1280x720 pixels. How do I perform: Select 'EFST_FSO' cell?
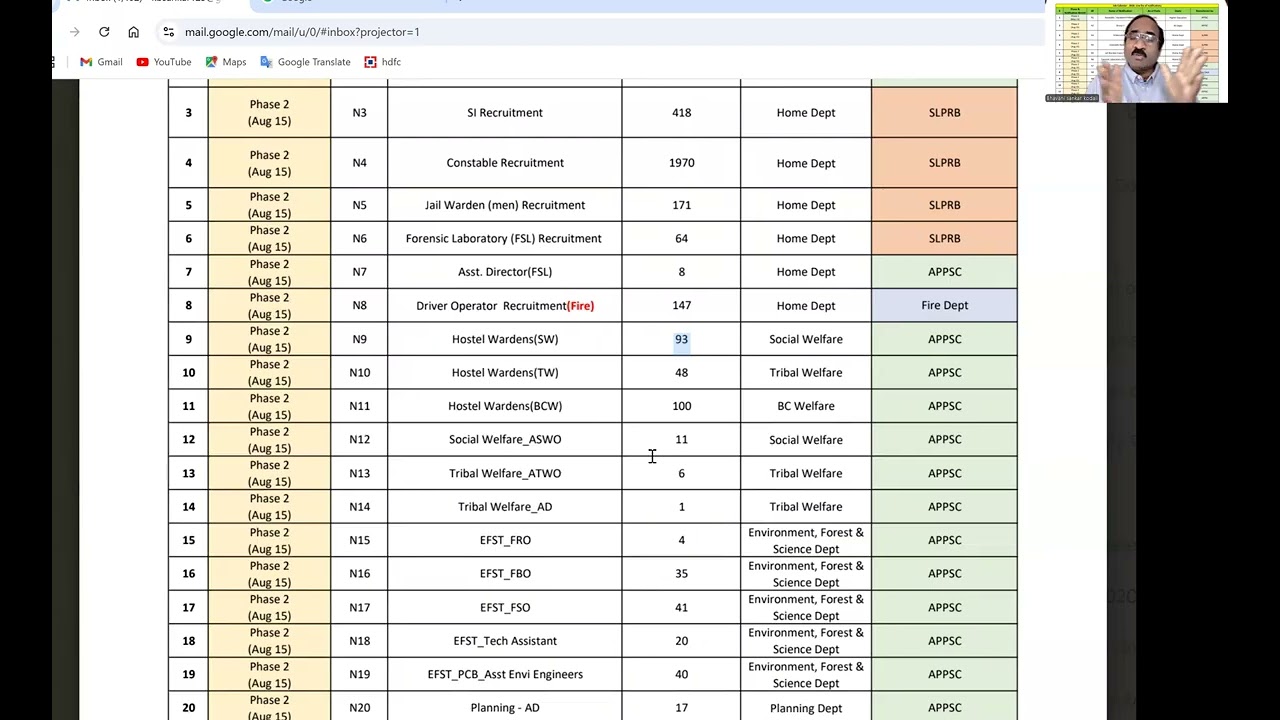[x=505, y=607]
